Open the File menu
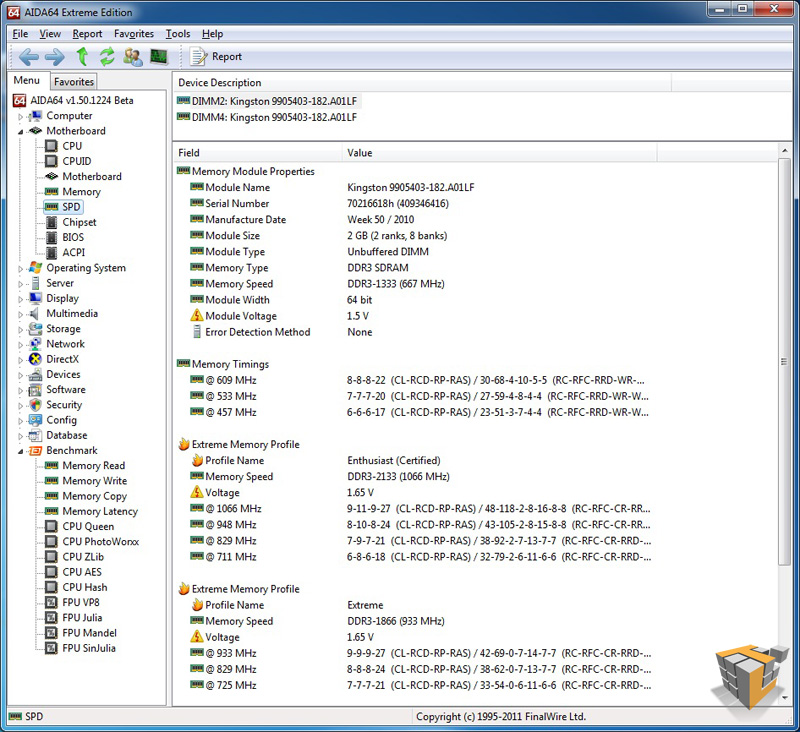Screen dimensions: 800x732 click(20, 34)
